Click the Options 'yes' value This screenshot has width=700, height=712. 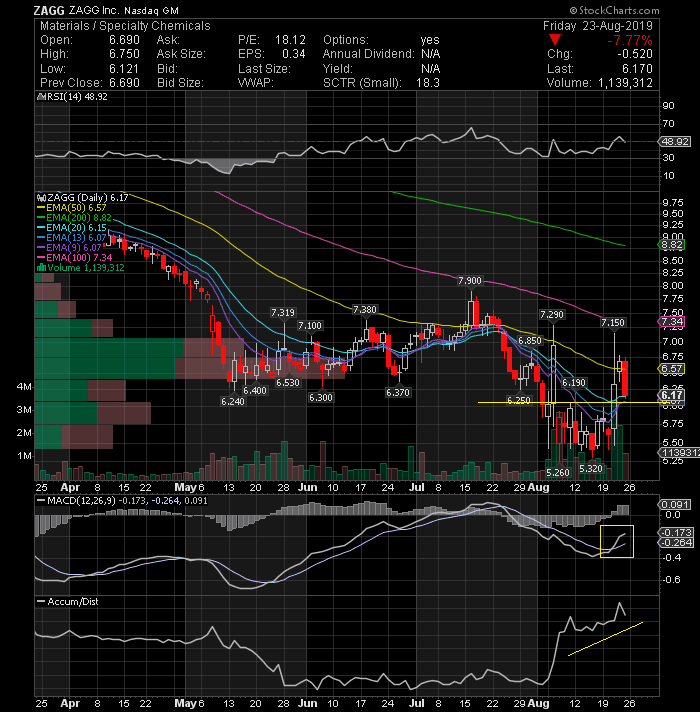click(x=430, y=40)
